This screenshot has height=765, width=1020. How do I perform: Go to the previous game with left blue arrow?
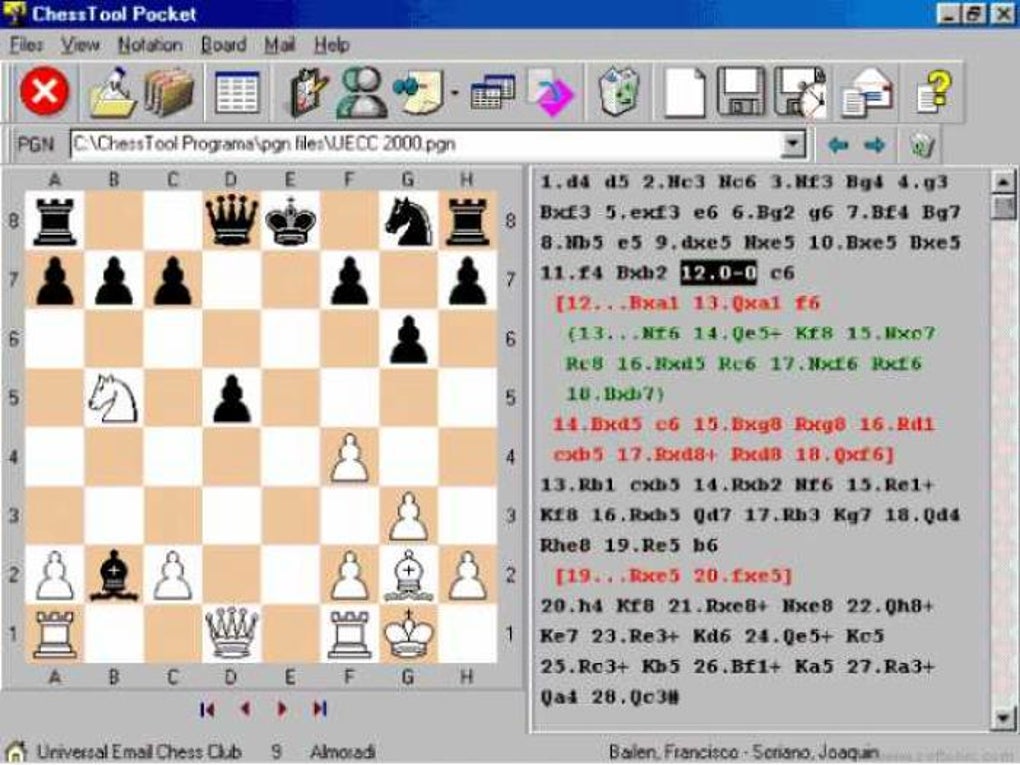[838, 144]
